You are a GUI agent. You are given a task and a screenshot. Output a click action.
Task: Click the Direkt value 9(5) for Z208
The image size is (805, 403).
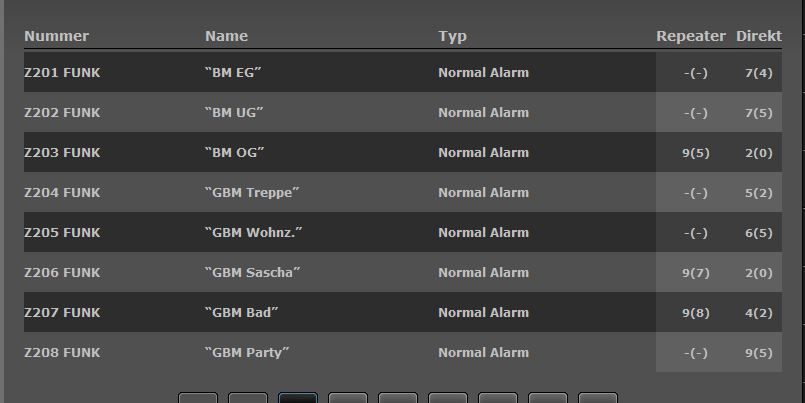point(759,353)
